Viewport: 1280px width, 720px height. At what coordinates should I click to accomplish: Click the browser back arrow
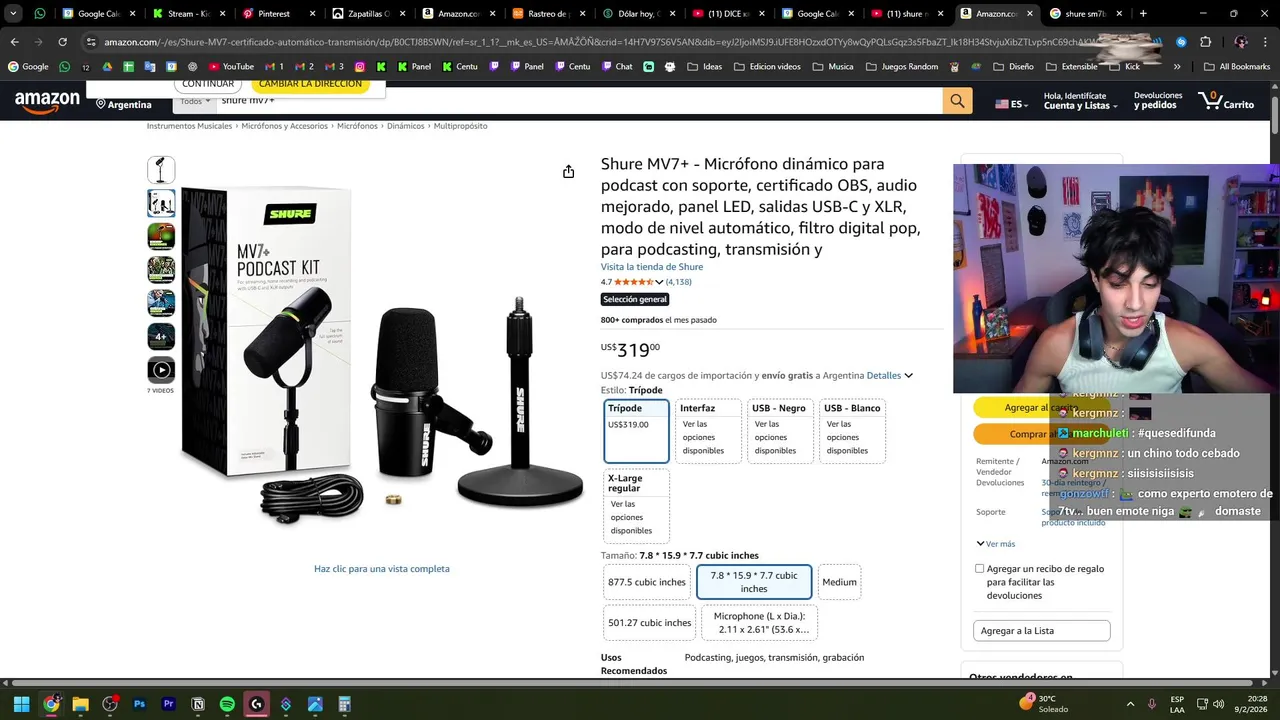pos(14,42)
